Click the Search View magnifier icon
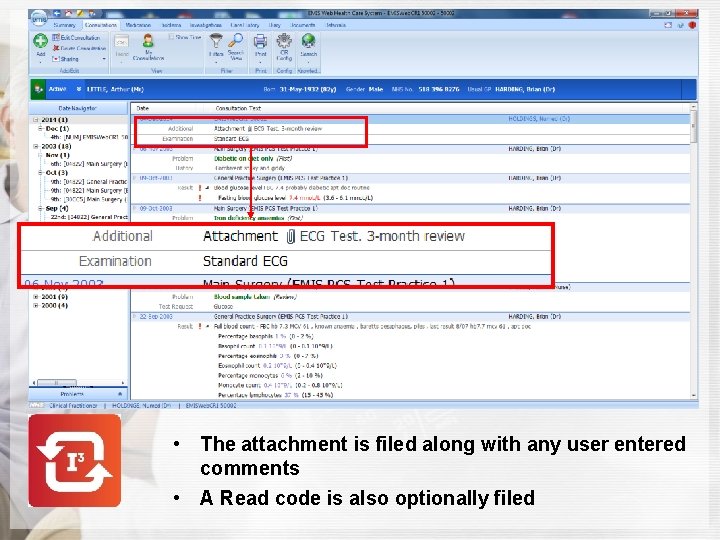The image size is (720, 540). [x=236, y=40]
